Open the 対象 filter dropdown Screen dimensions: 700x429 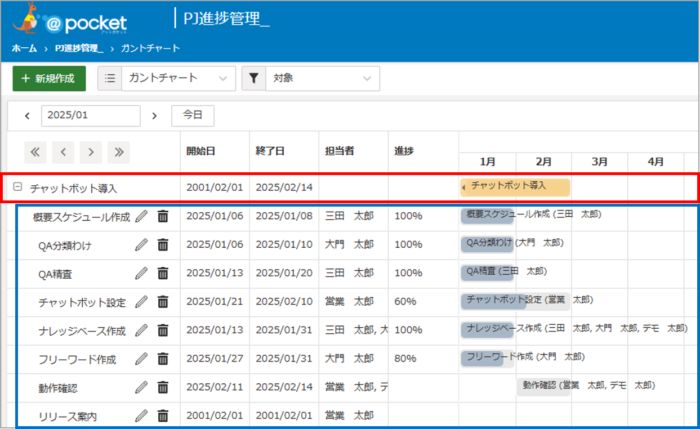coord(322,79)
